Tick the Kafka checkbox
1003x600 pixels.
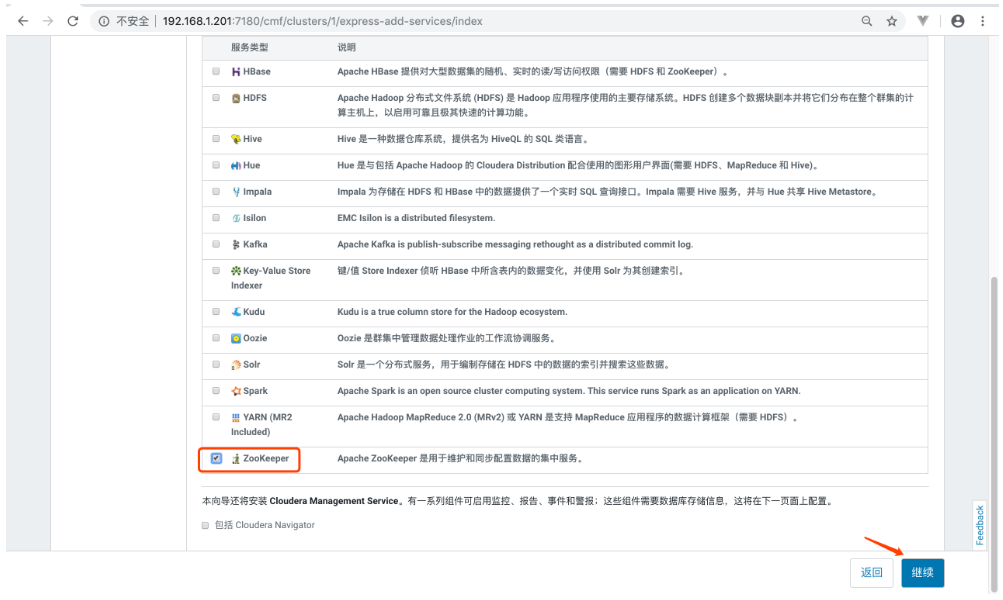pyautogui.click(x=216, y=244)
